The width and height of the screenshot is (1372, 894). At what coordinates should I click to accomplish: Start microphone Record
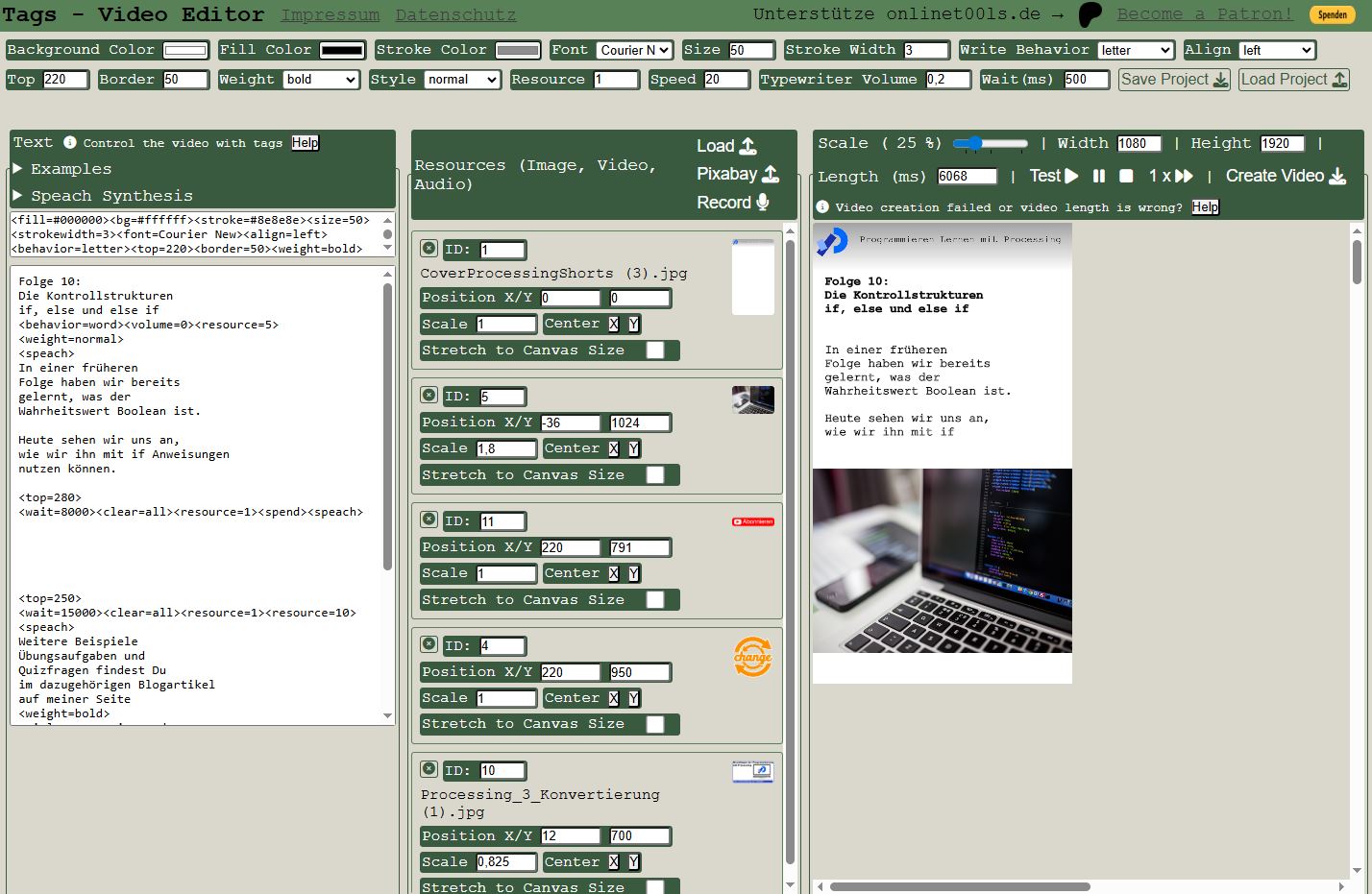(x=762, y=202)
